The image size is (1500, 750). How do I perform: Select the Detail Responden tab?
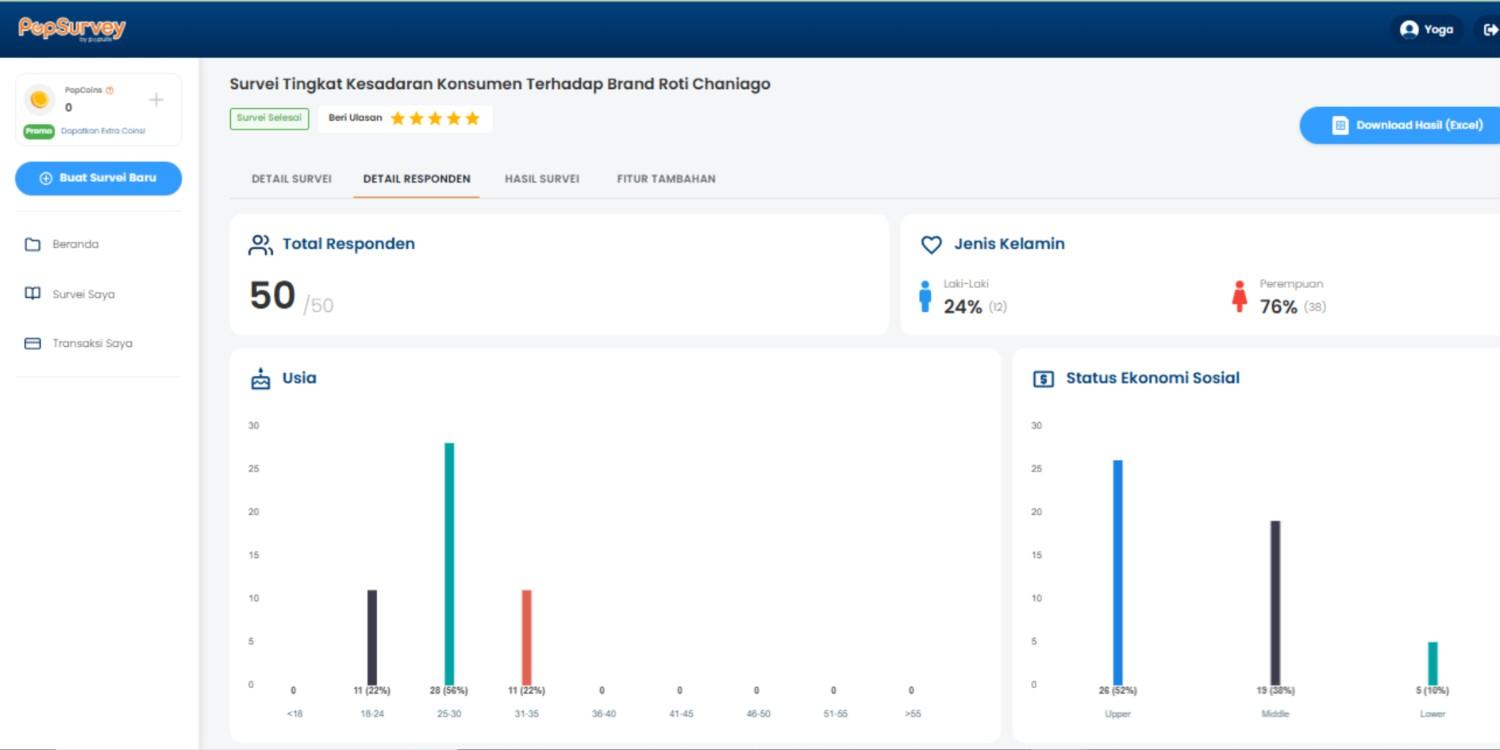click(x=416, y=179)
